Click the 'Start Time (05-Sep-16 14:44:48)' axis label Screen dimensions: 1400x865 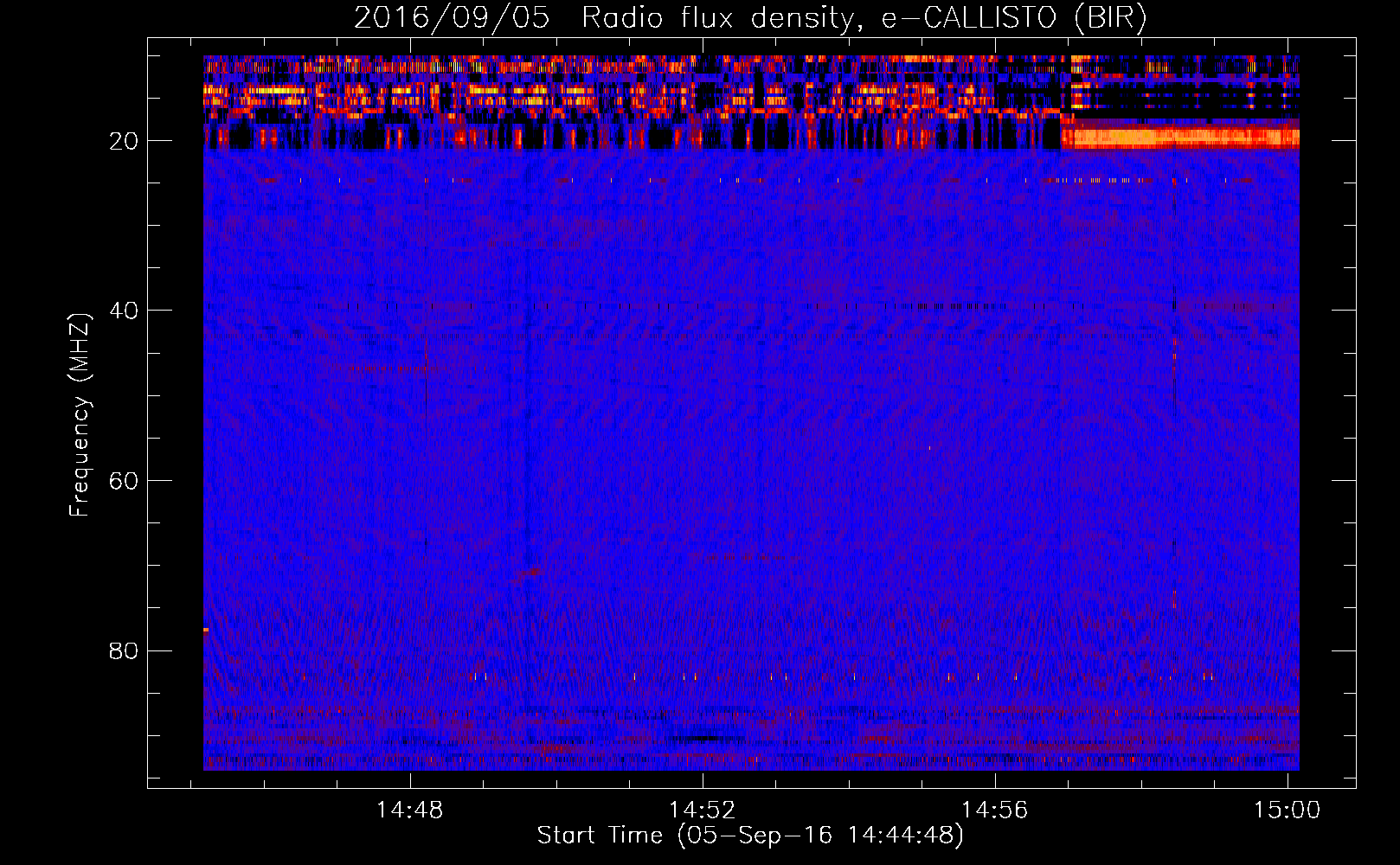click(750, 836)
